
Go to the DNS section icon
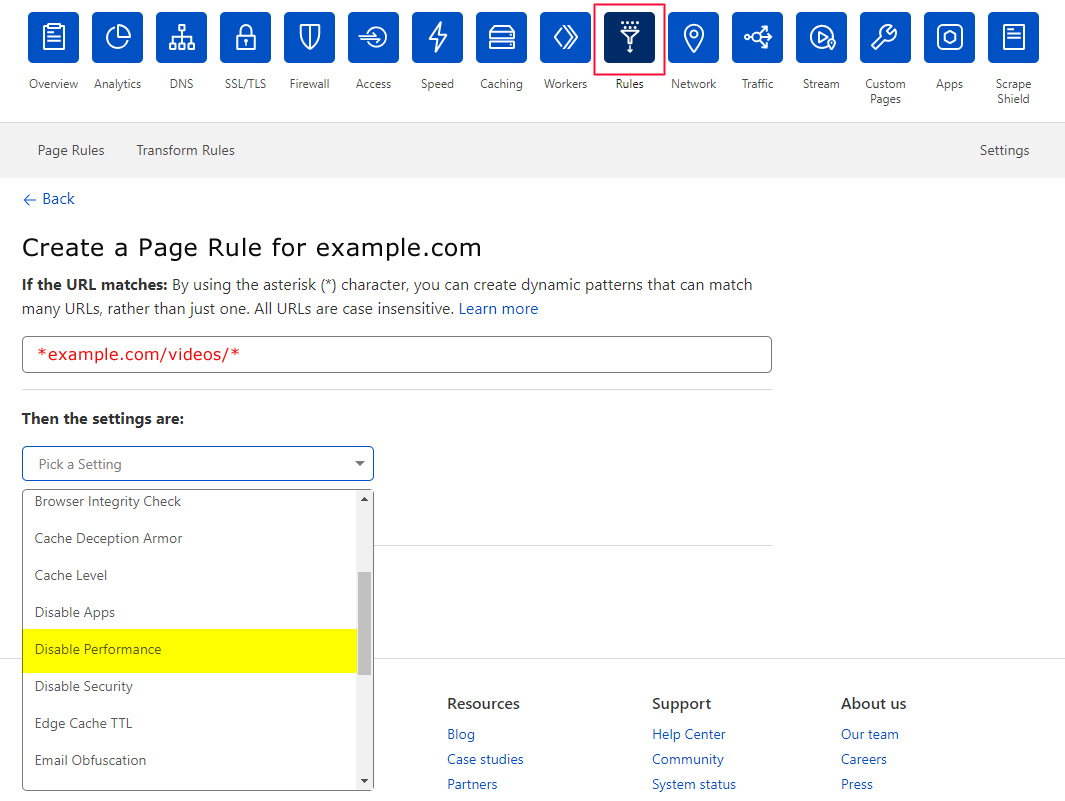[181, 38]
